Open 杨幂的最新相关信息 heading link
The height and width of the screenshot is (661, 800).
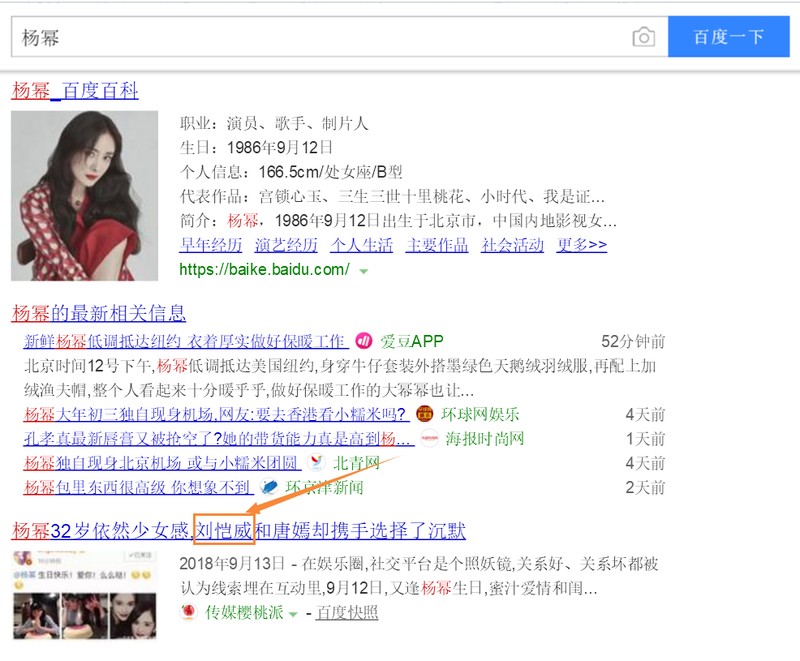click(x=99, y=313)
